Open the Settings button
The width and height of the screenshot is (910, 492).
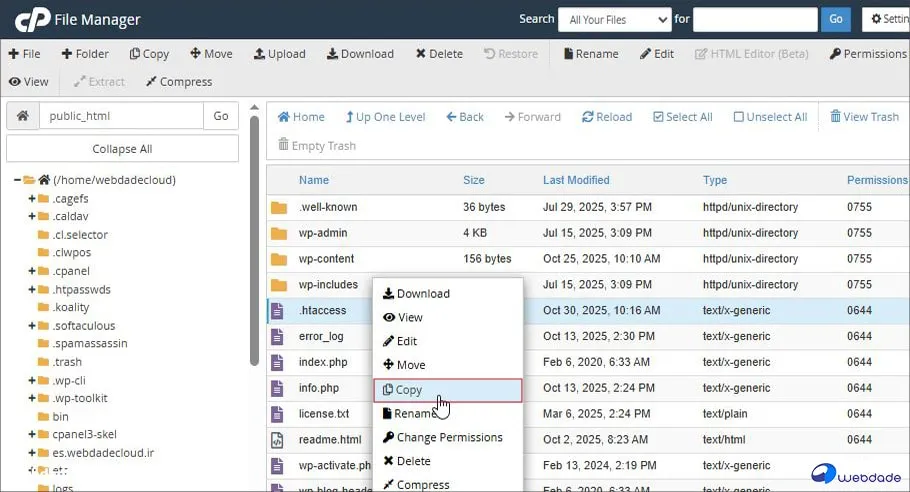click(887, 20)
